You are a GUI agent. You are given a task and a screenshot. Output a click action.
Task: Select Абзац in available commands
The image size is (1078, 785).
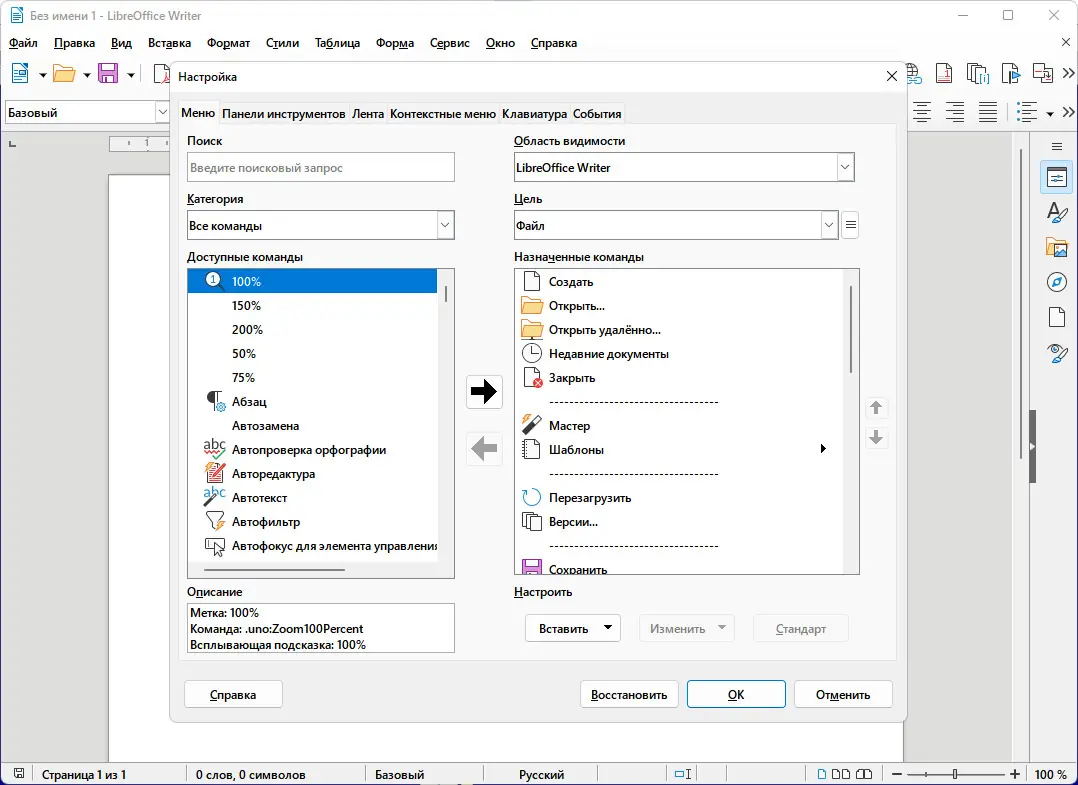tap(312, 401)
